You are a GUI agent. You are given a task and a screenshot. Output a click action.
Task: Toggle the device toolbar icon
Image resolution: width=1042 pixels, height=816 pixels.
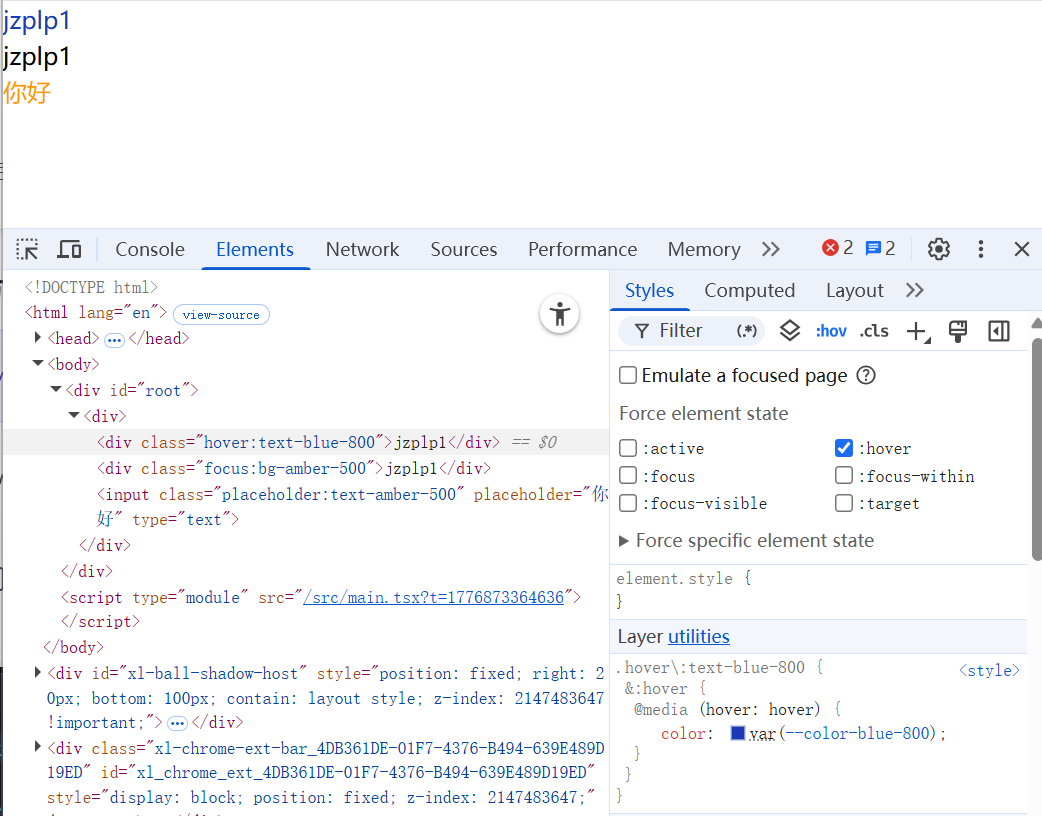[x=69, y=249]
